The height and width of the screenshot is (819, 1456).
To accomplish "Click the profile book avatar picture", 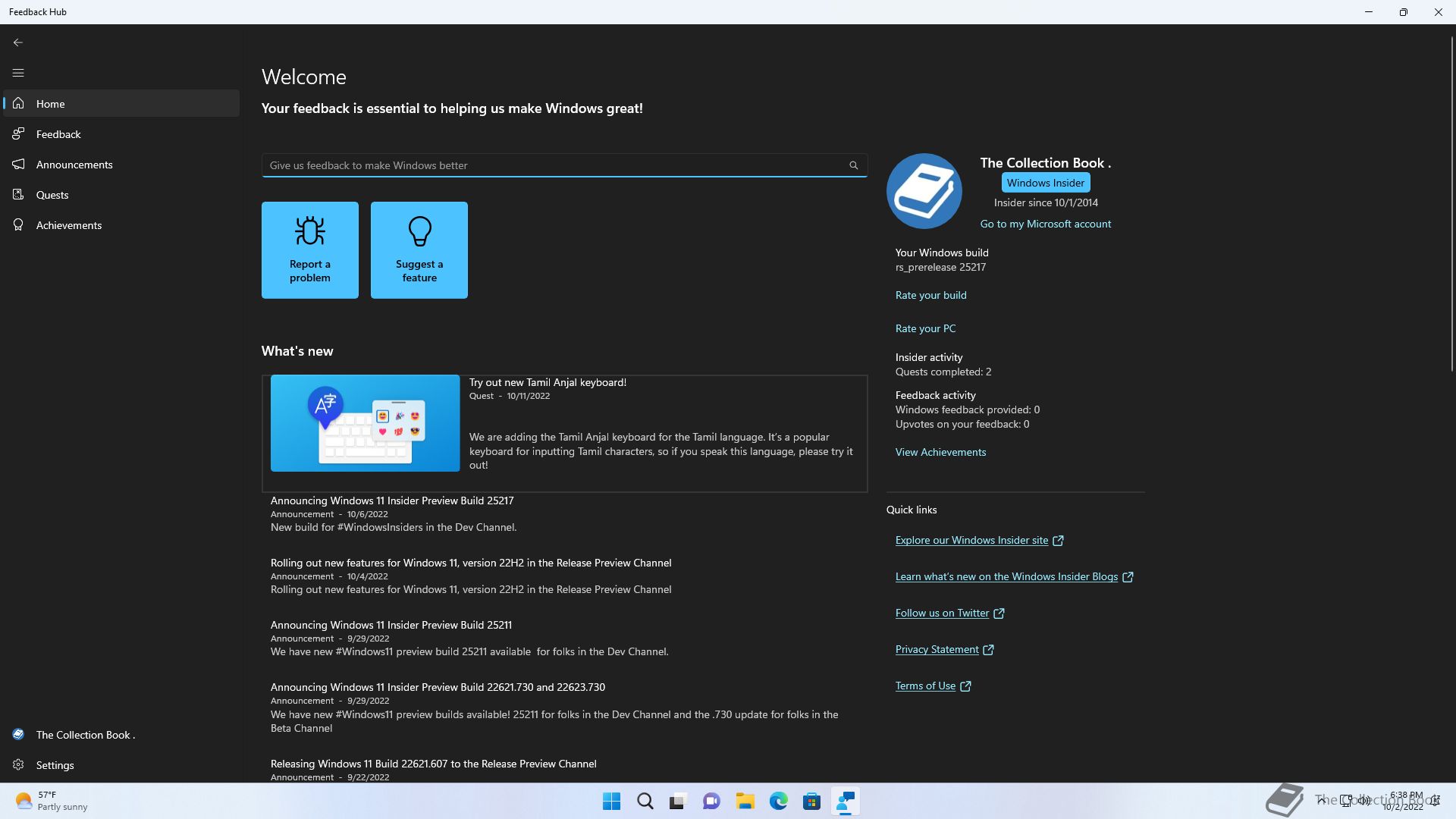I will click(x=924, y=191).
